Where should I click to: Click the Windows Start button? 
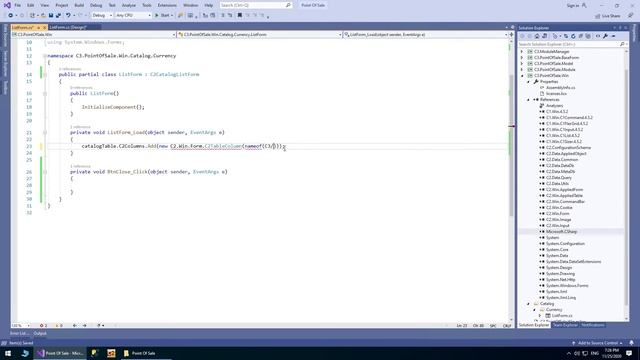[8, 353]
